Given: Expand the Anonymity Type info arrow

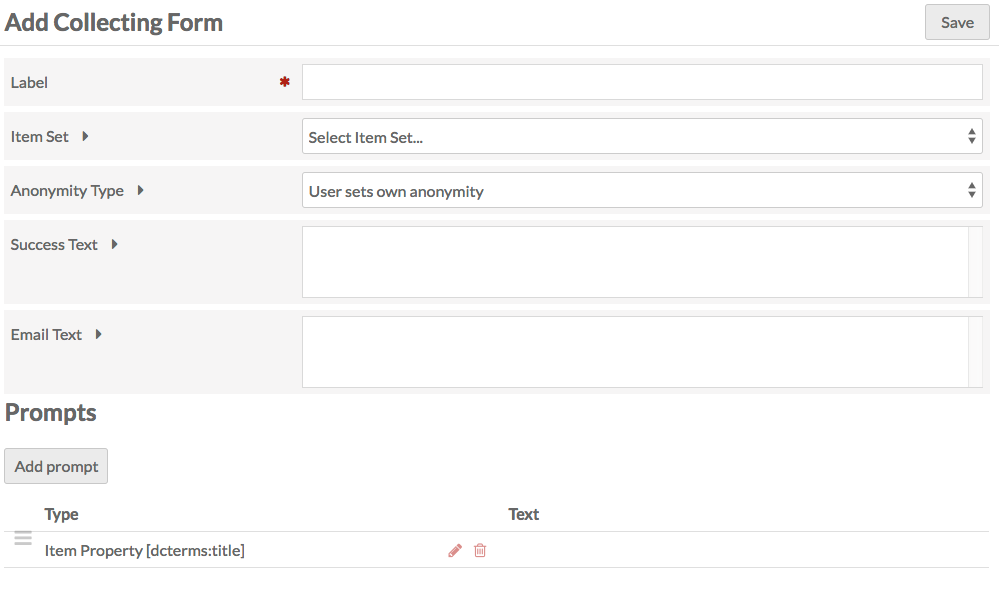Looking at the screenshot, I should (140, 190).
